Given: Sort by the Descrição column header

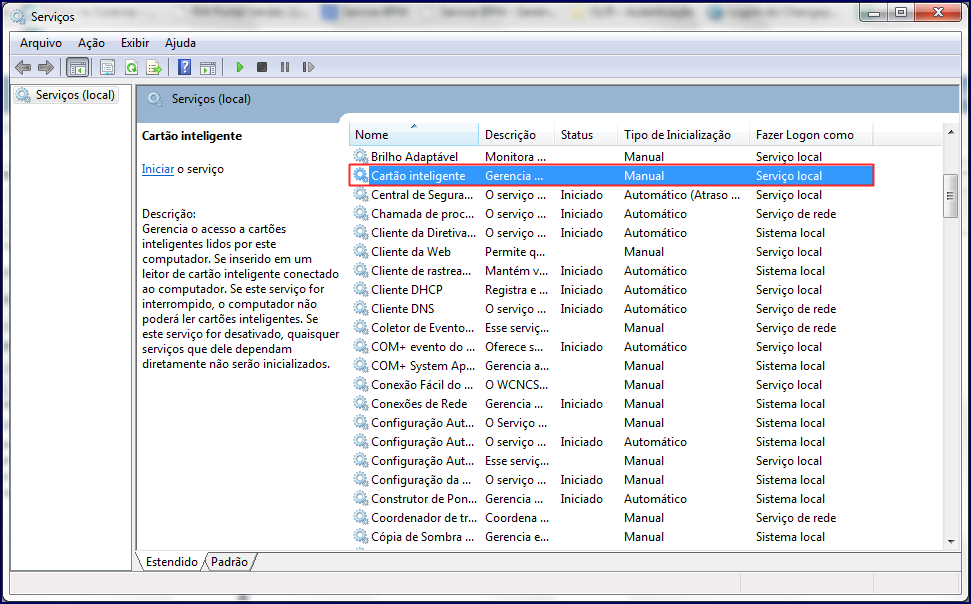Looking at the screenshot, I should [x=516, y=134].
